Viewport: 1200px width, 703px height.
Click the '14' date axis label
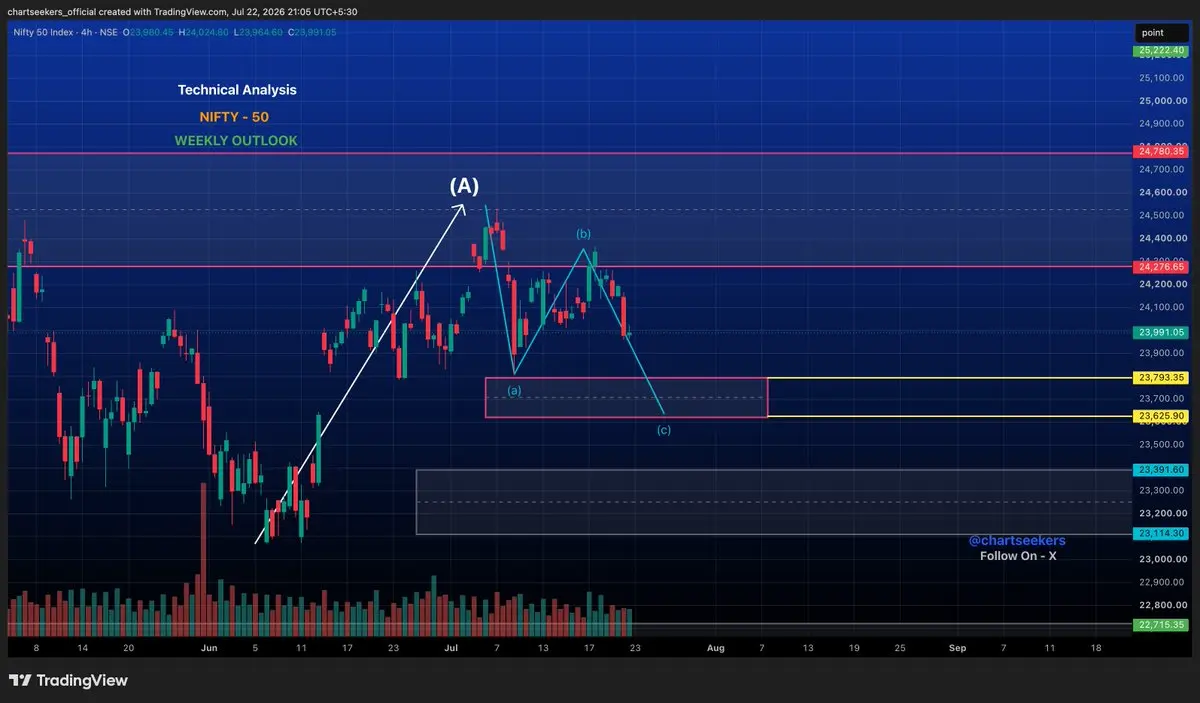tap(82, 649)
